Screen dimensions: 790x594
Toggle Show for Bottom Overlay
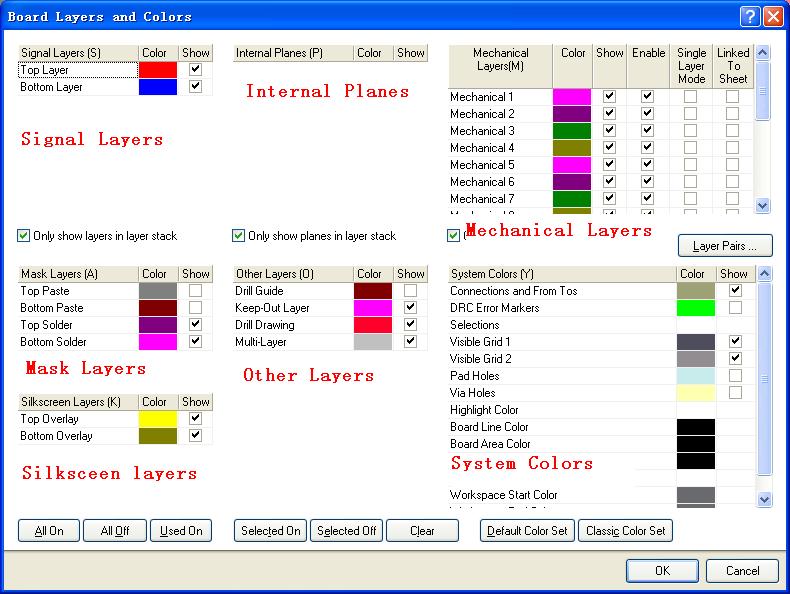coord(195,436)
